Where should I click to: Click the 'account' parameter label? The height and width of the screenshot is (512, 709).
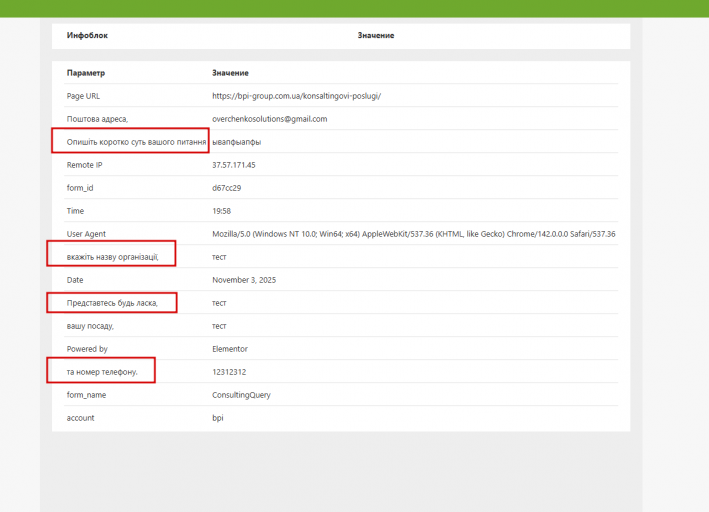point(80,418)
